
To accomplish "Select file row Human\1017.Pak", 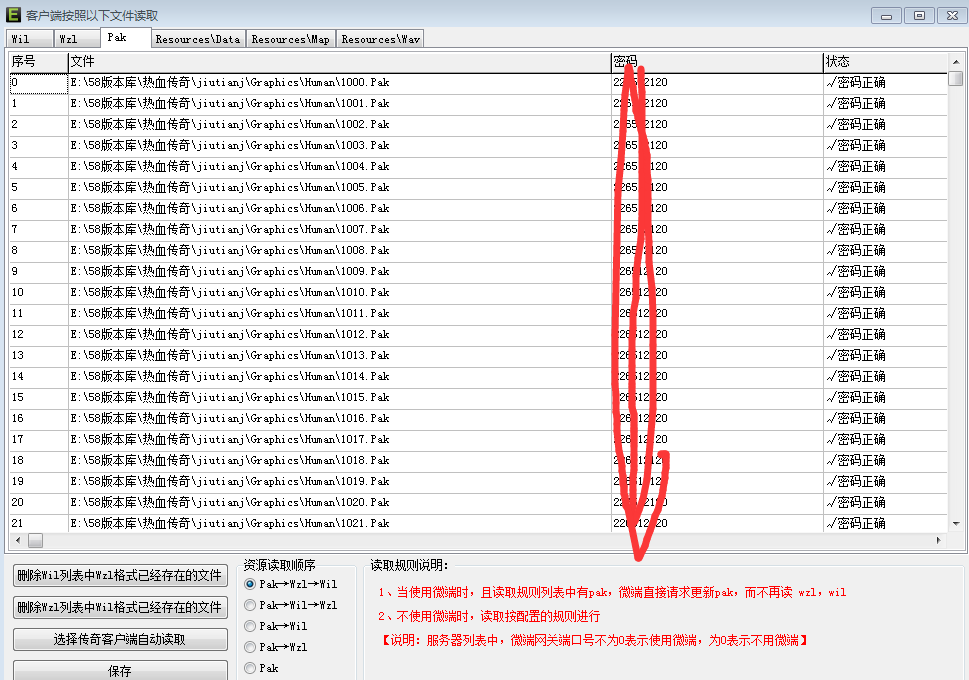I will pos(478,440).
